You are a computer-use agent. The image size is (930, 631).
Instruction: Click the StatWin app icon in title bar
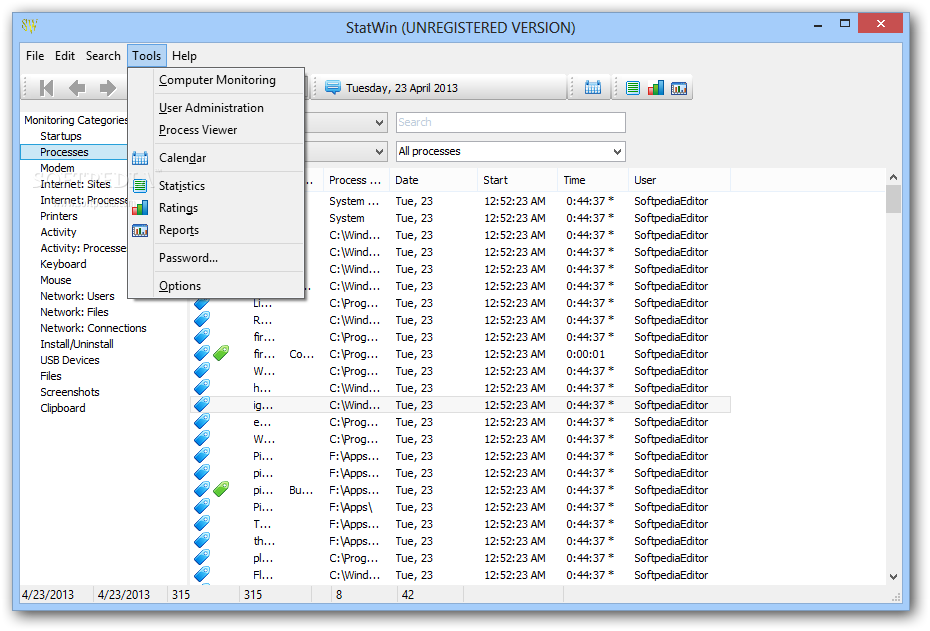click(30, 26)
